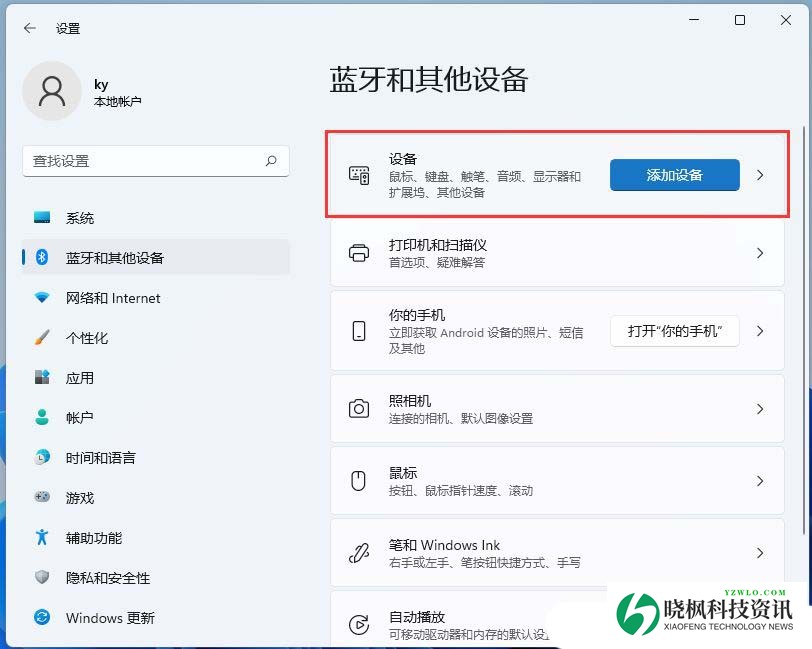812x649 pixels.
Task: Open 隐私和安全性 settings section
Action: [107, 578]
